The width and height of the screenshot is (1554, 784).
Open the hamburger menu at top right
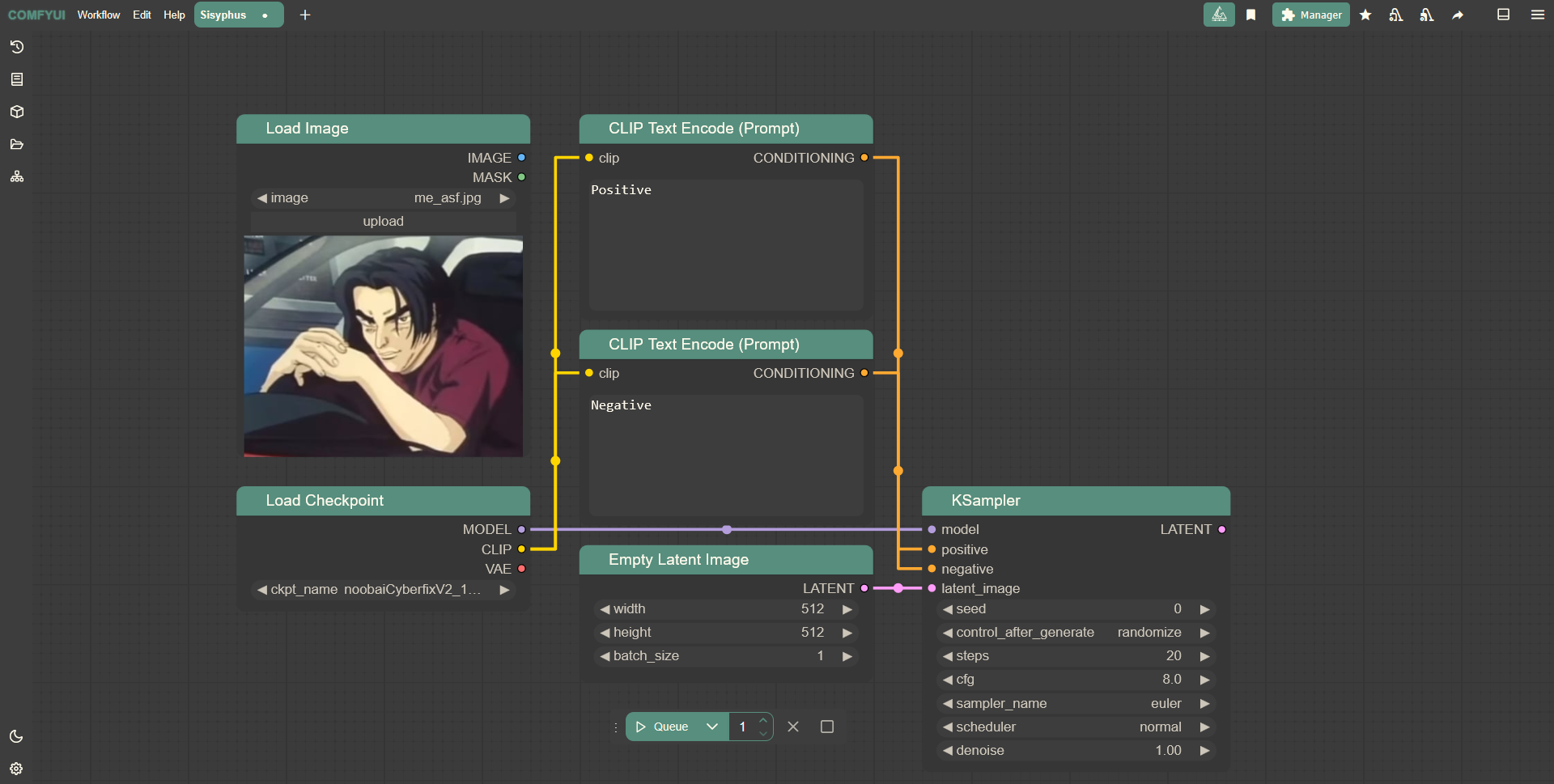pos(1537,15)
